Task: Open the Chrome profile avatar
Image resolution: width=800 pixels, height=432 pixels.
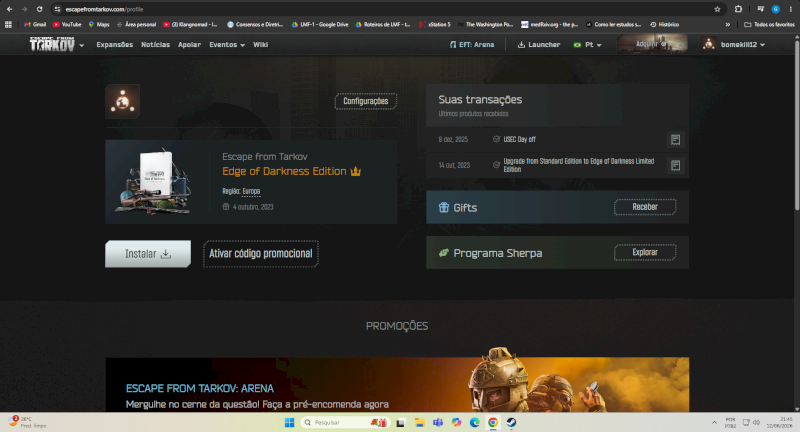Action: pos(776,9)
